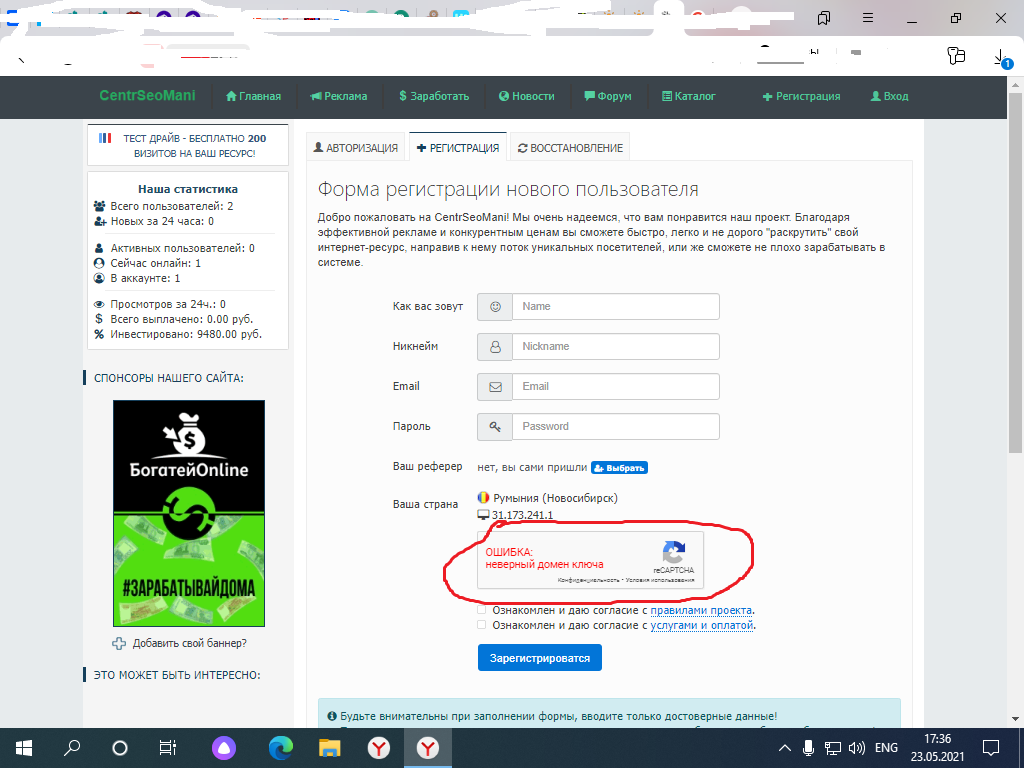The width and height of the screenshot is (1024, 768).
Task: Click the reCAPTCHA logo icon
Action: (x=674, y=553)
